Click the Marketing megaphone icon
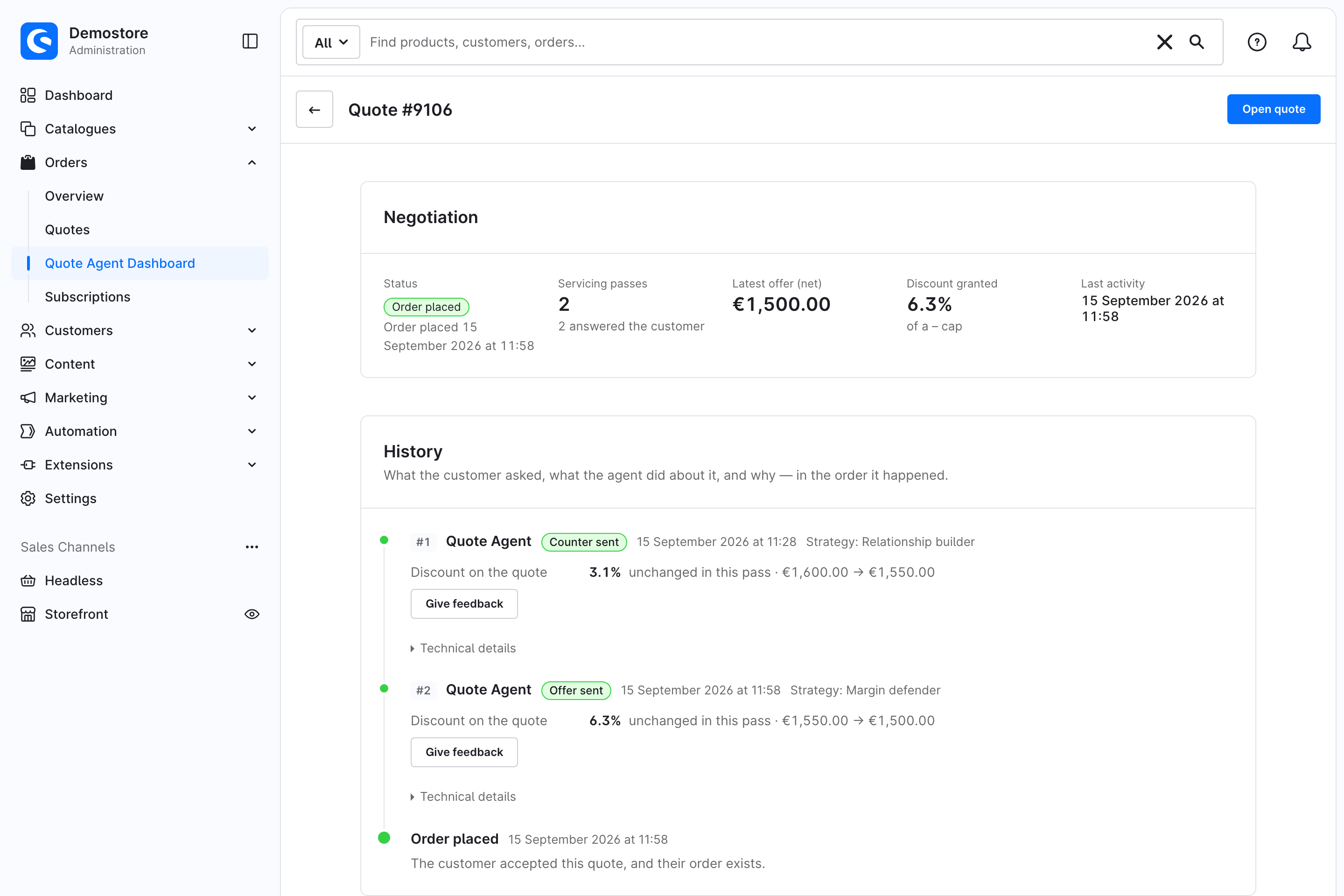 pos(28,398)
